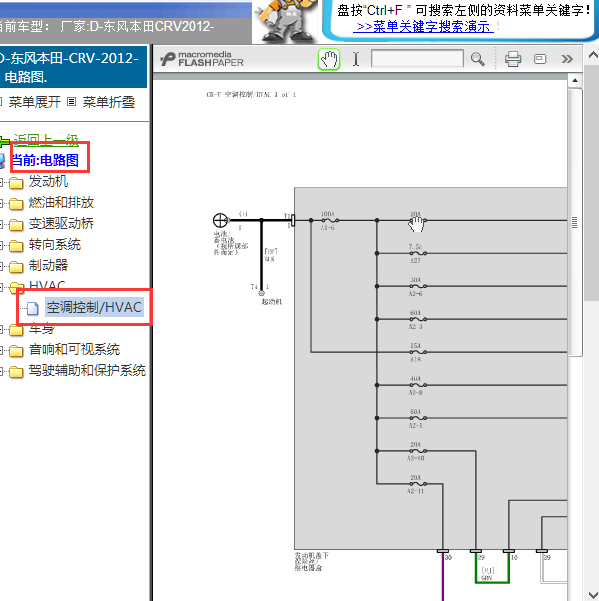The width and height of the screenshot is (599, 601).
Task: Click the 当前:电路图 heading
Action: pos(46,160)
